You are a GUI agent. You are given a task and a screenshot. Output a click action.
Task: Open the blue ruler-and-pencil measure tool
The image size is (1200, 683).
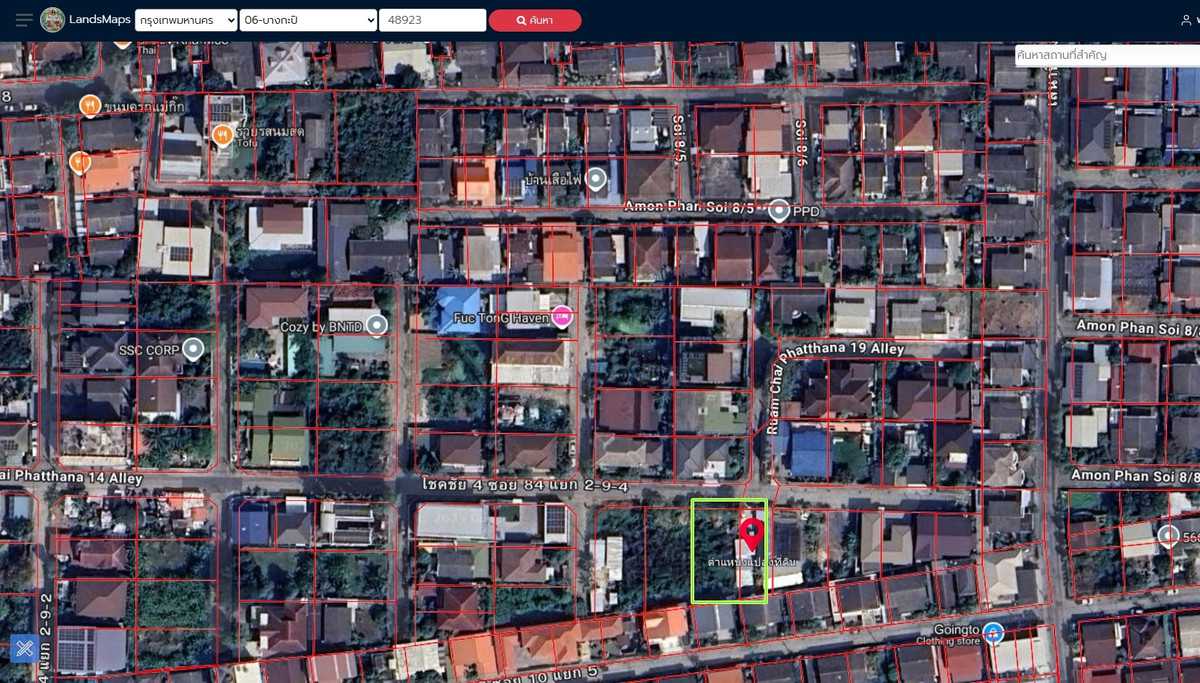tap(24, 649)
